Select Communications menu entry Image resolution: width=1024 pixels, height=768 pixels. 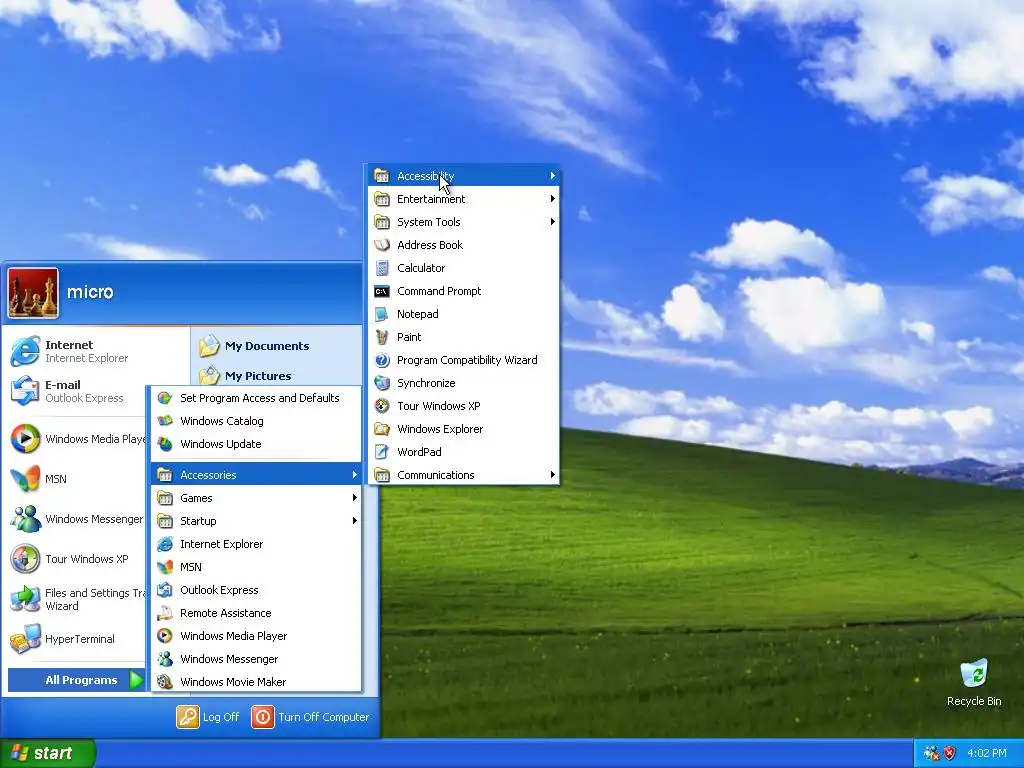[464, 475]
